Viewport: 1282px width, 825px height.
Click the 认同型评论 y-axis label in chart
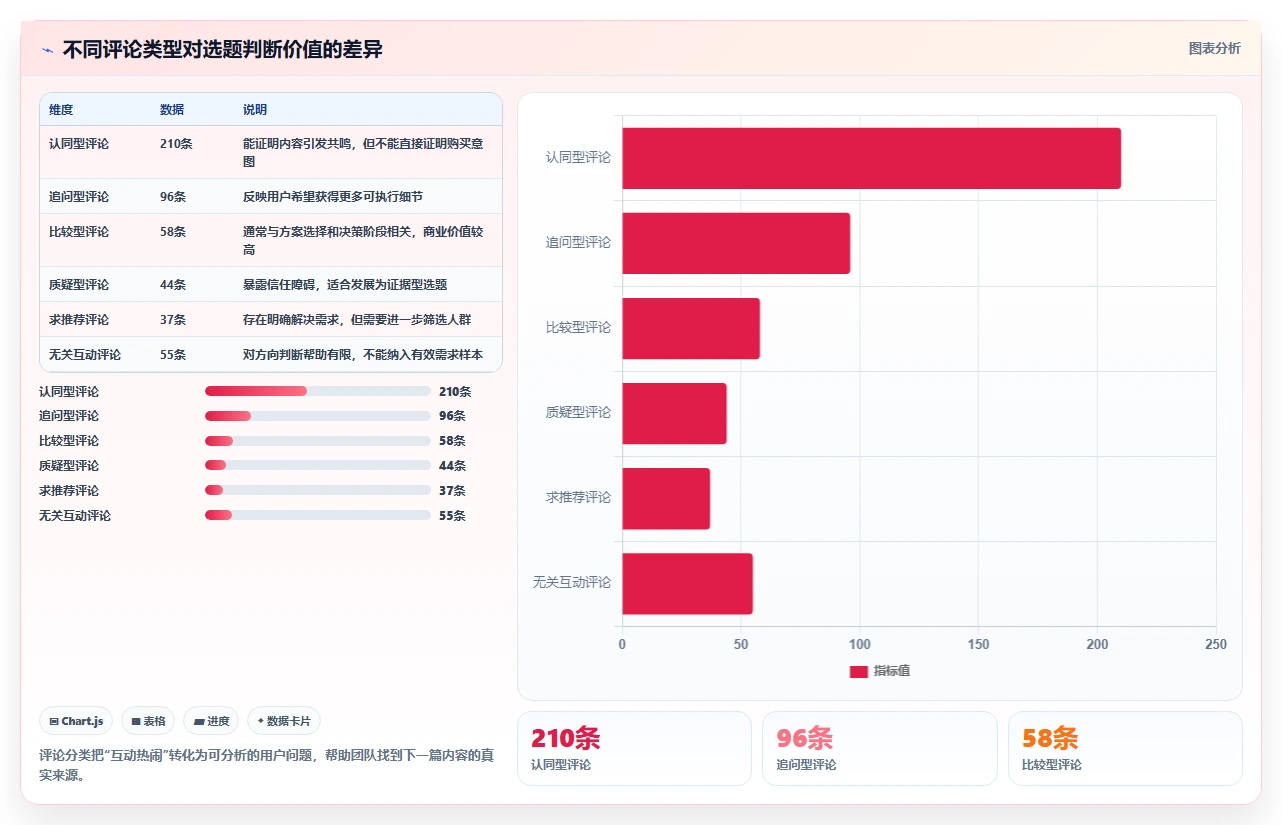578,158
